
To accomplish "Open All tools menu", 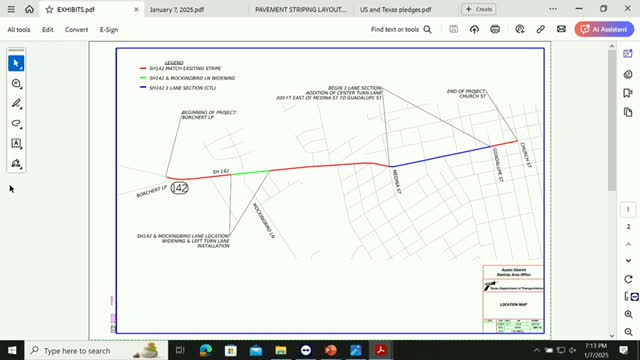I will pyautogui.click(x=19, y=29).
